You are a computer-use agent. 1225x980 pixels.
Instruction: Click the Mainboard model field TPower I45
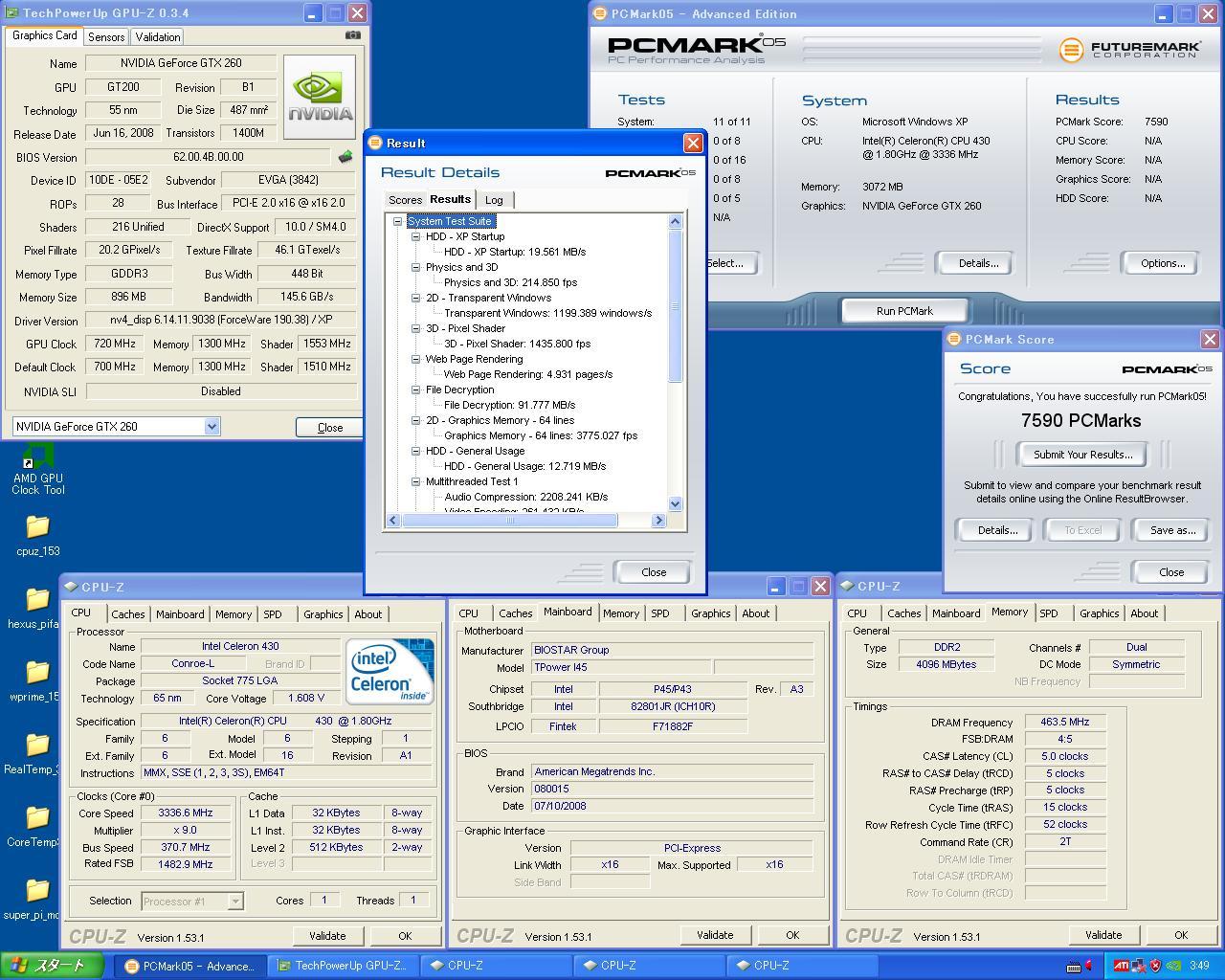click(x=620, y=667)
